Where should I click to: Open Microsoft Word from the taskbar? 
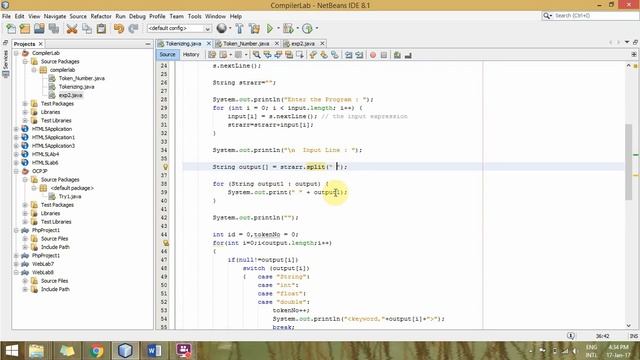[154, 351]
